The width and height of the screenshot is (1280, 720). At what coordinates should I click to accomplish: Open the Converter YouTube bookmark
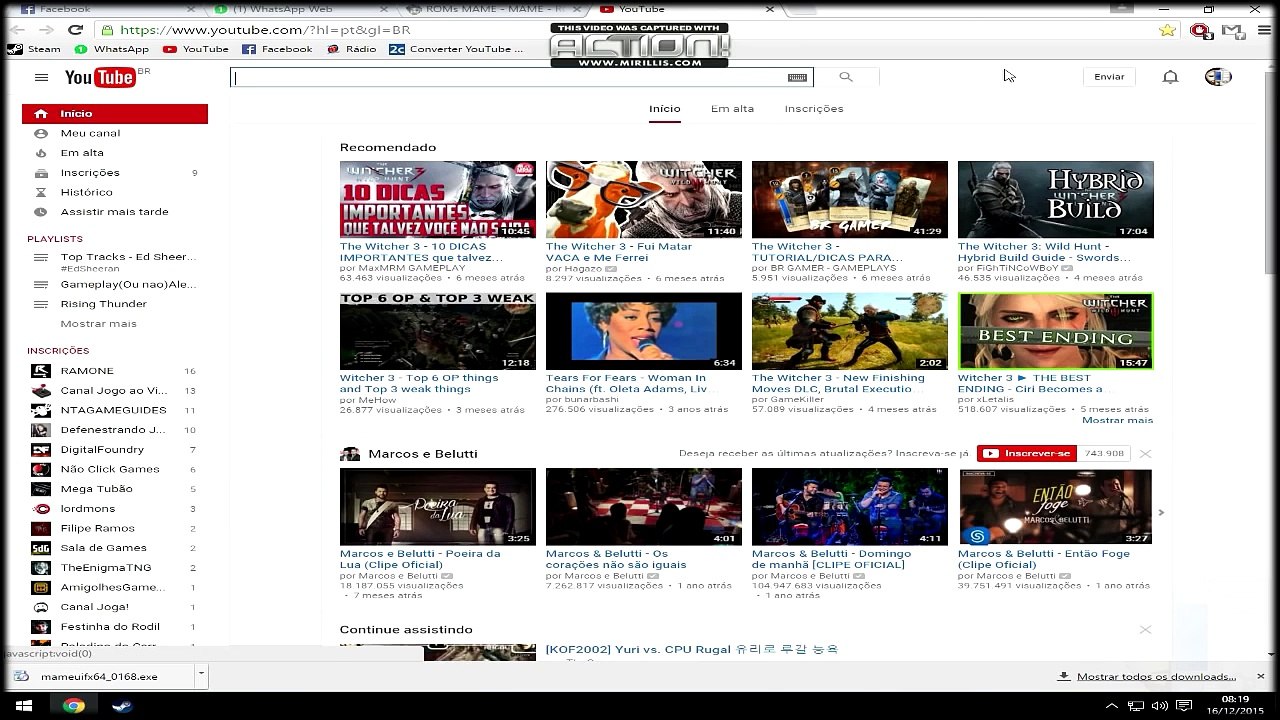(x=456, y=48)
